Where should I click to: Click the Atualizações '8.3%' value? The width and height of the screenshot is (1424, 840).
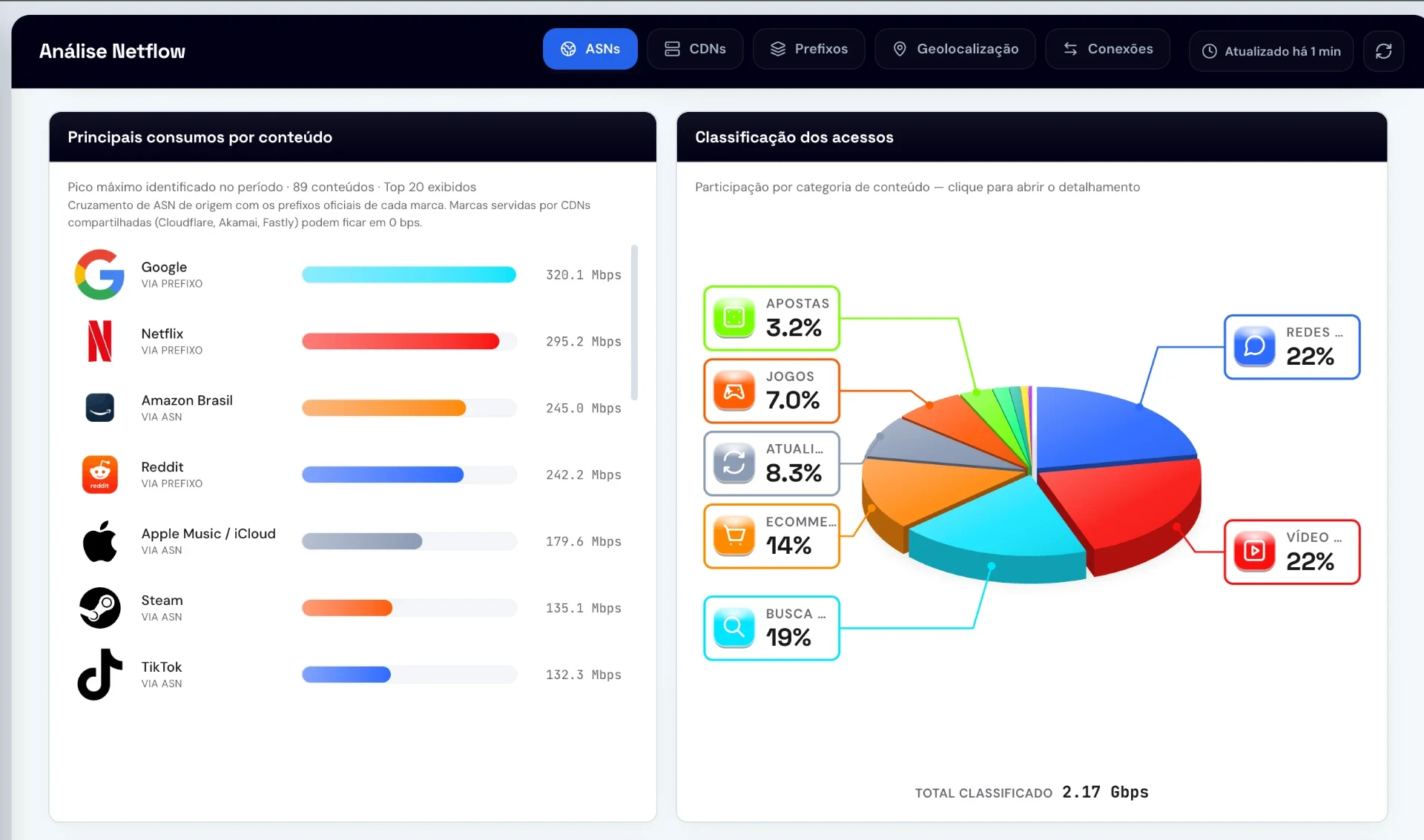[794, 473]
